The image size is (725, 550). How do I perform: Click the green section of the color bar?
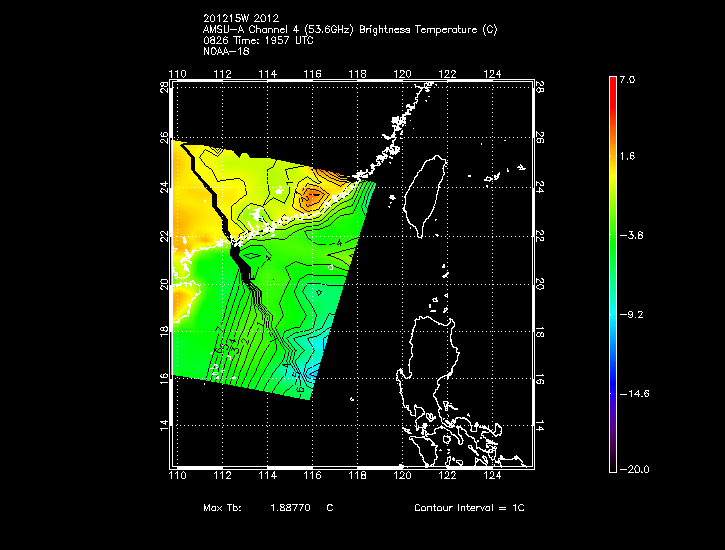[613, 240]
